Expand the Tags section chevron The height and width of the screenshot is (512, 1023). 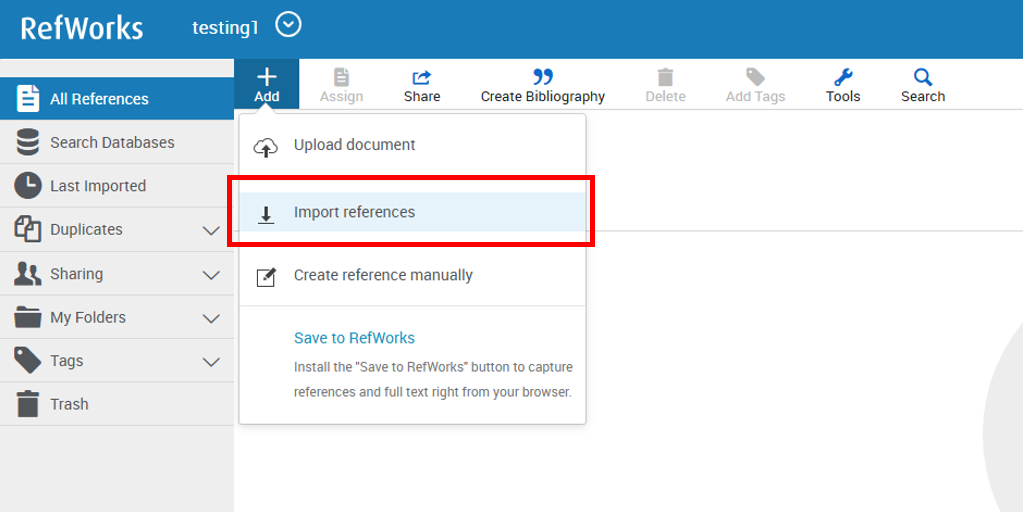coord(211,361)
